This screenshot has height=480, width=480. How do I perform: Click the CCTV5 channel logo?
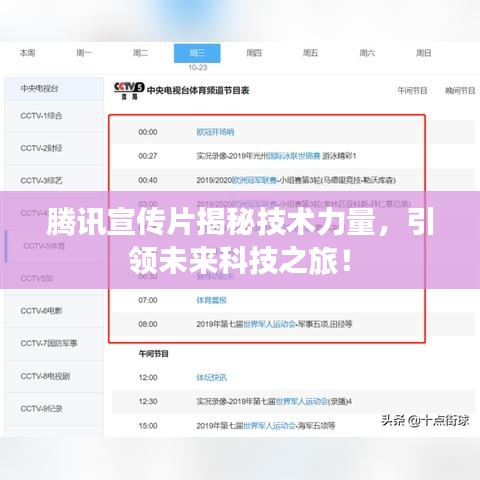pos(129,90)
